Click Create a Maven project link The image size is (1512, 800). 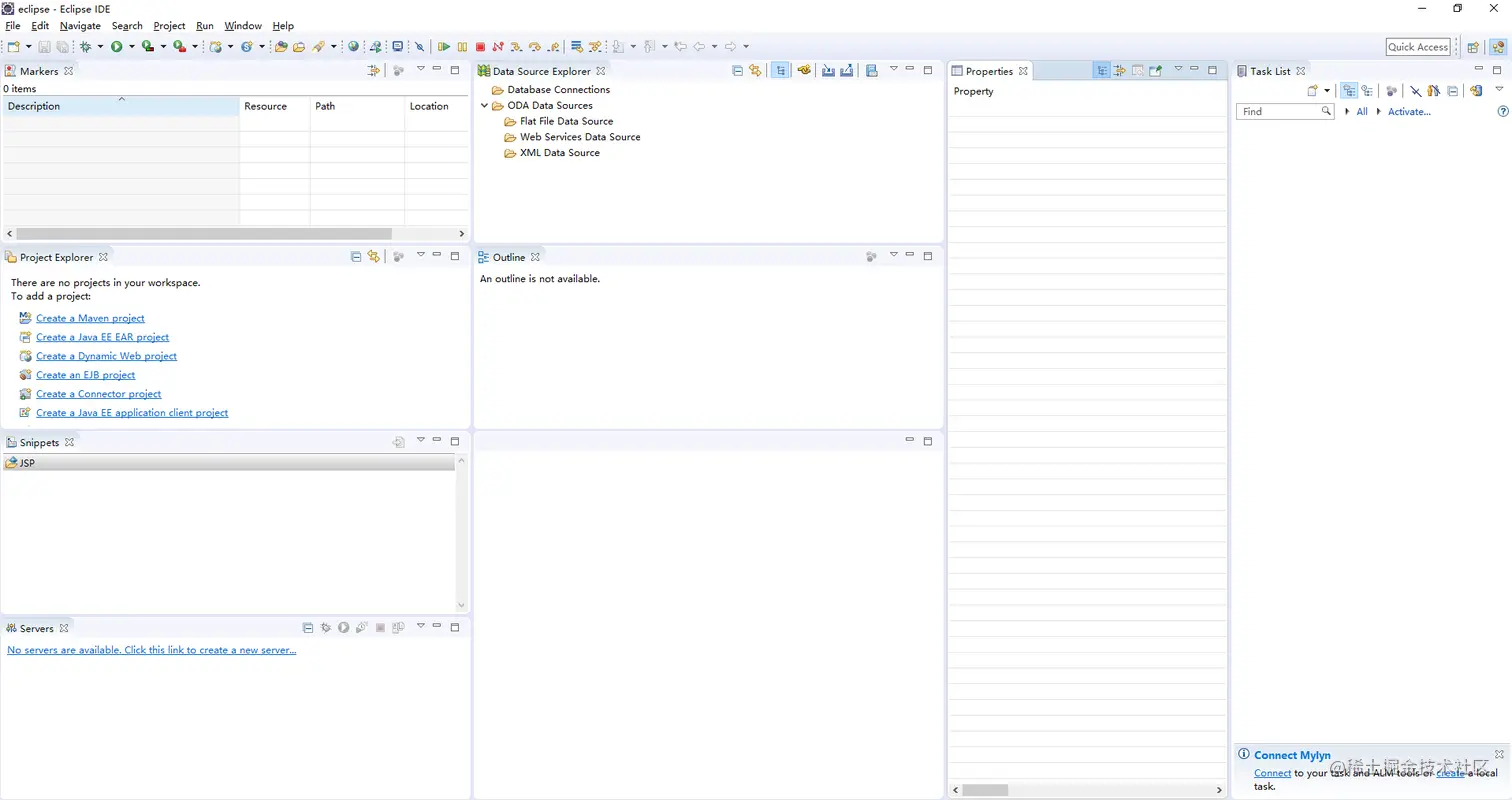[90, 318]
